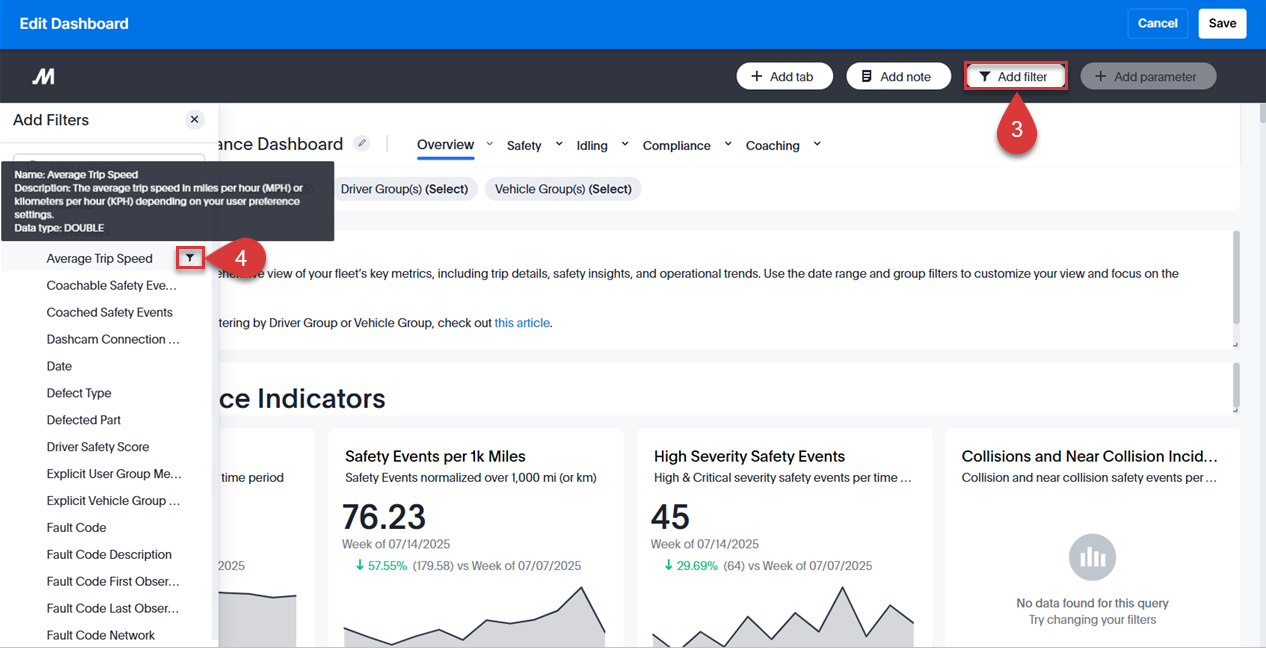This screenshot has width=1266, height=648.
Task: Click the Save button
Action: pos(1222,22)
